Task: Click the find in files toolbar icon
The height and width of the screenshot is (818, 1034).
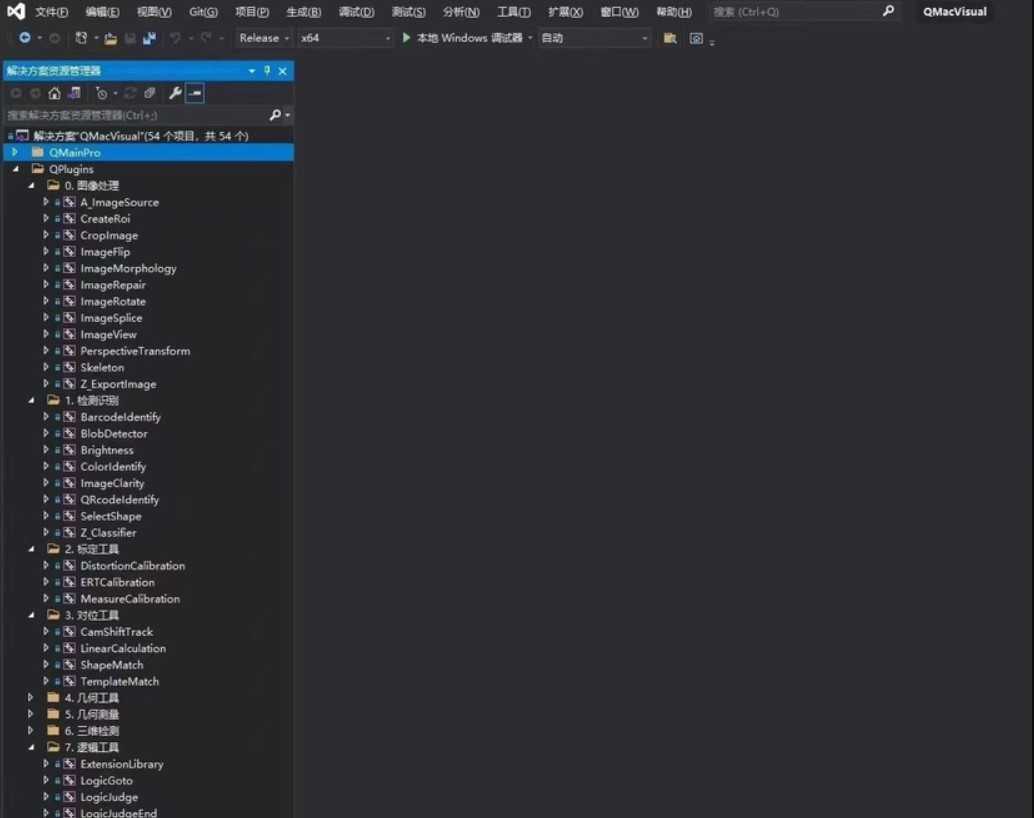Action: [669, 38]
